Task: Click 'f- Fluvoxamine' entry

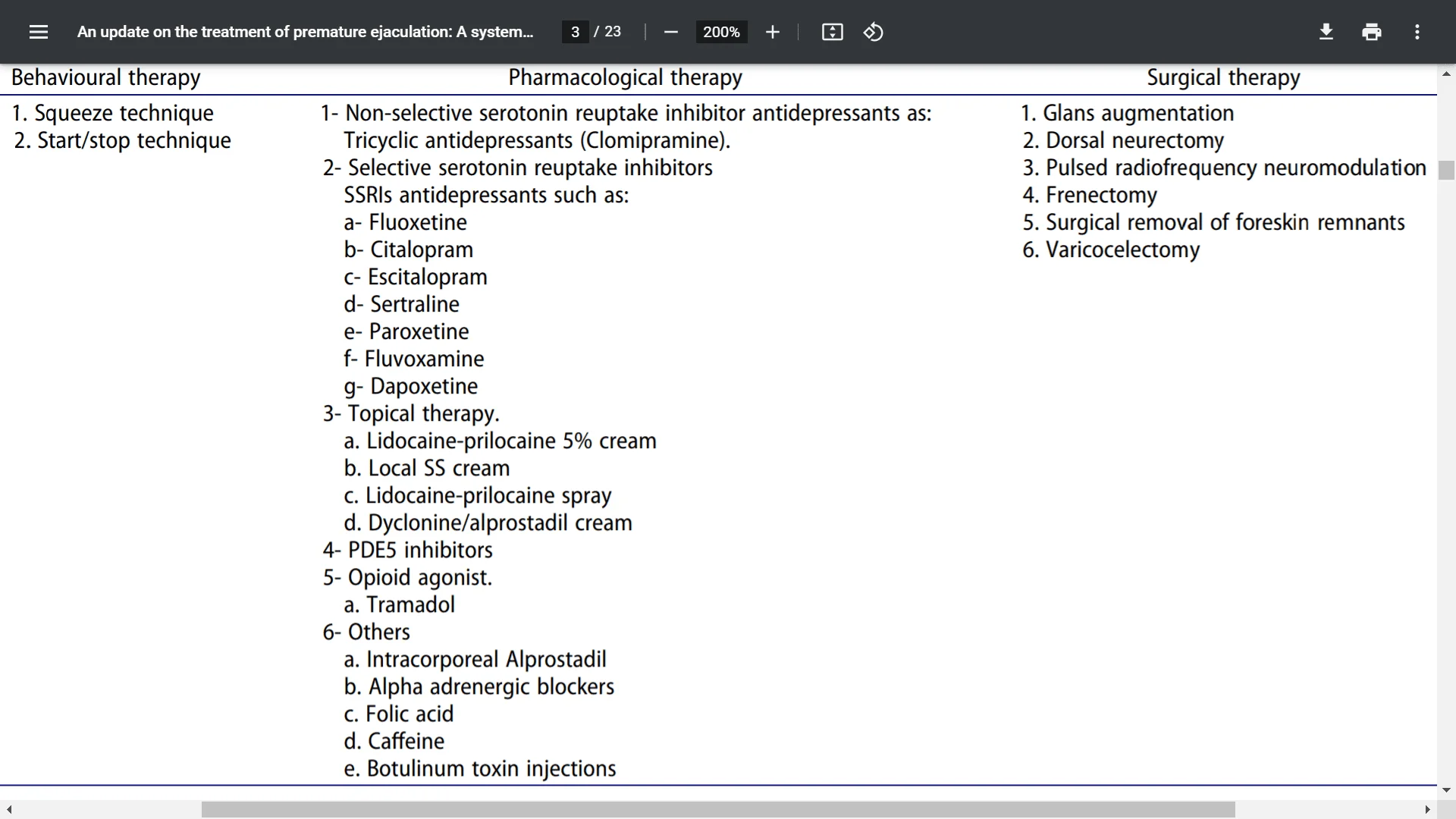Action: click(414, 359)
